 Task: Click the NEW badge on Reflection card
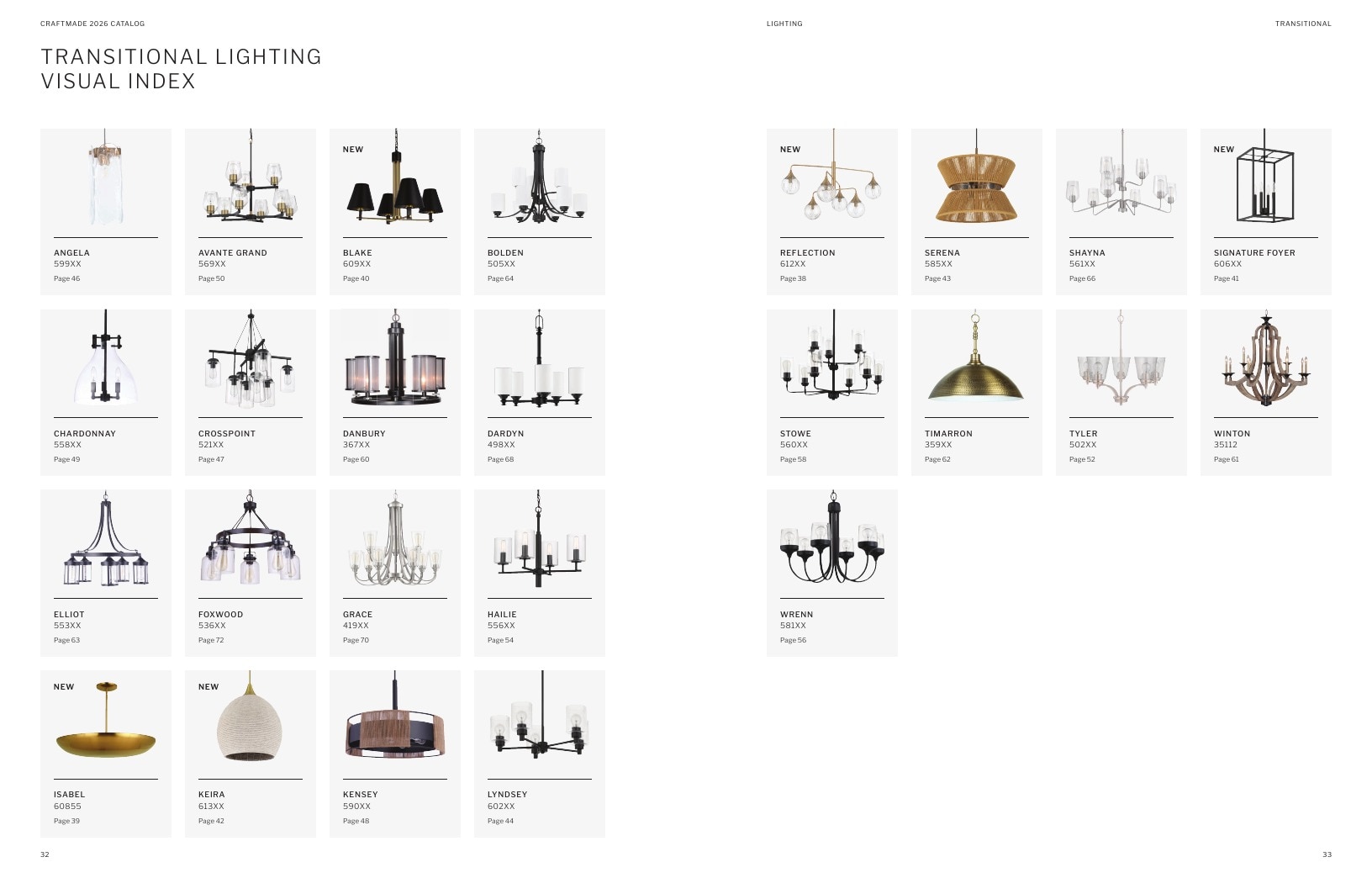(x=790, y=150)
